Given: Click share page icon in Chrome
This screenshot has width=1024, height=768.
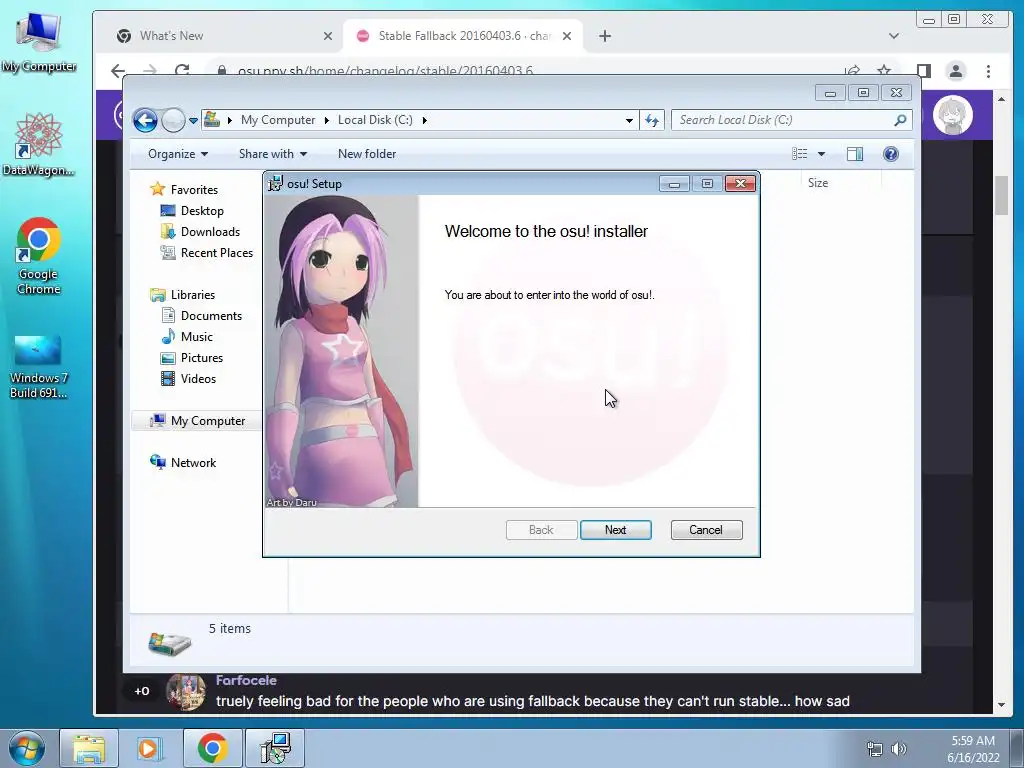Looking at the screenshot, I should click(852, 71).
